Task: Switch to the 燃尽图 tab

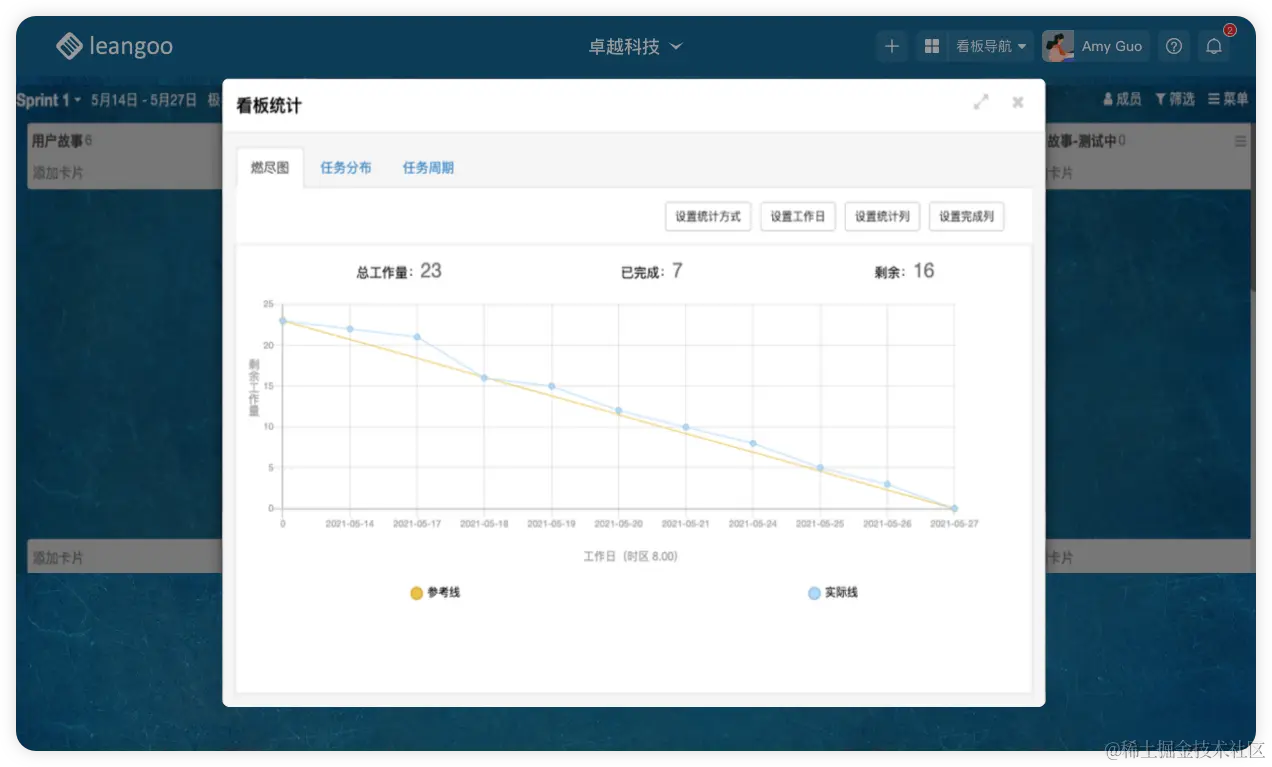Action: pyautogui.click(x=270, y=168)
